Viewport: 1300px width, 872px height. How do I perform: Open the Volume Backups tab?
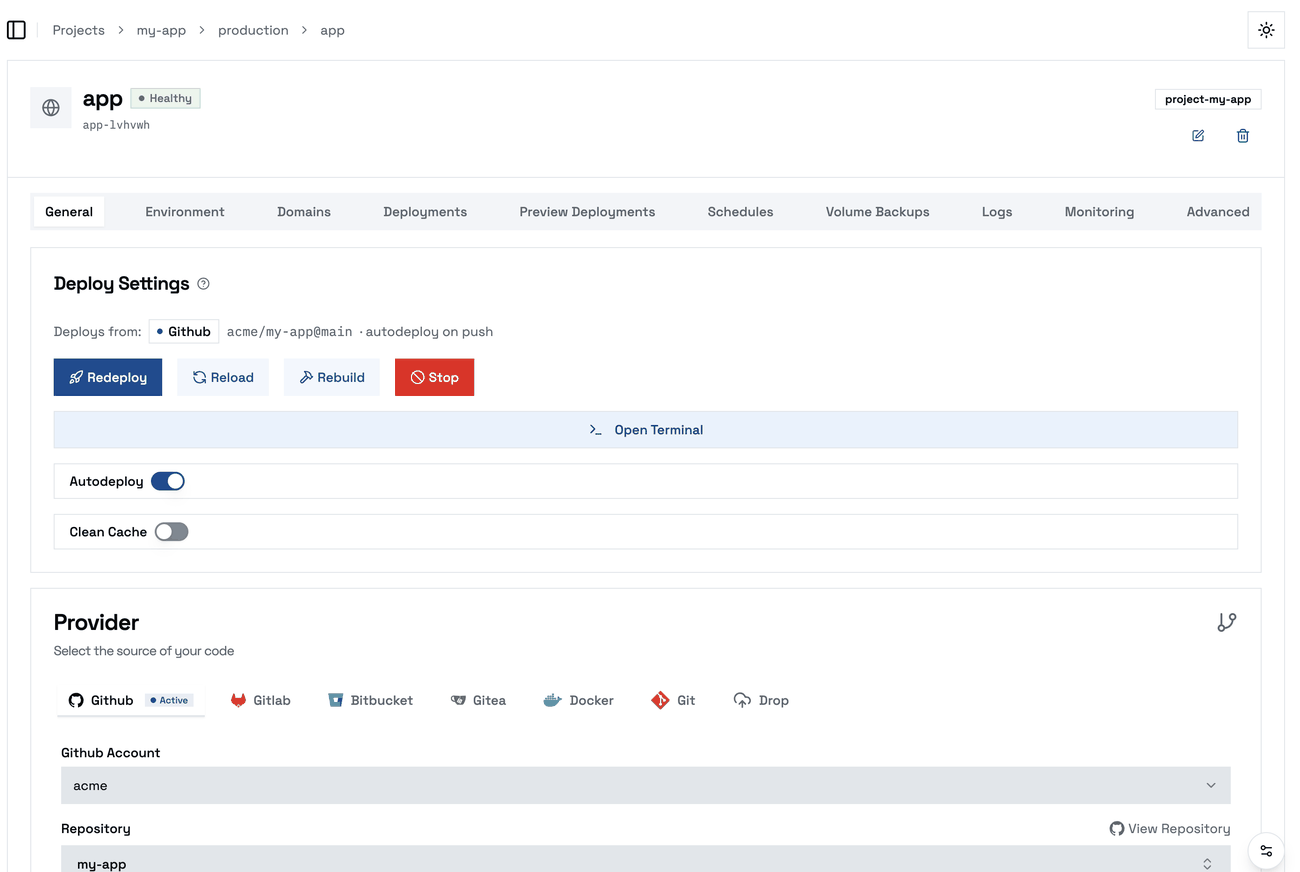[878, 212]
